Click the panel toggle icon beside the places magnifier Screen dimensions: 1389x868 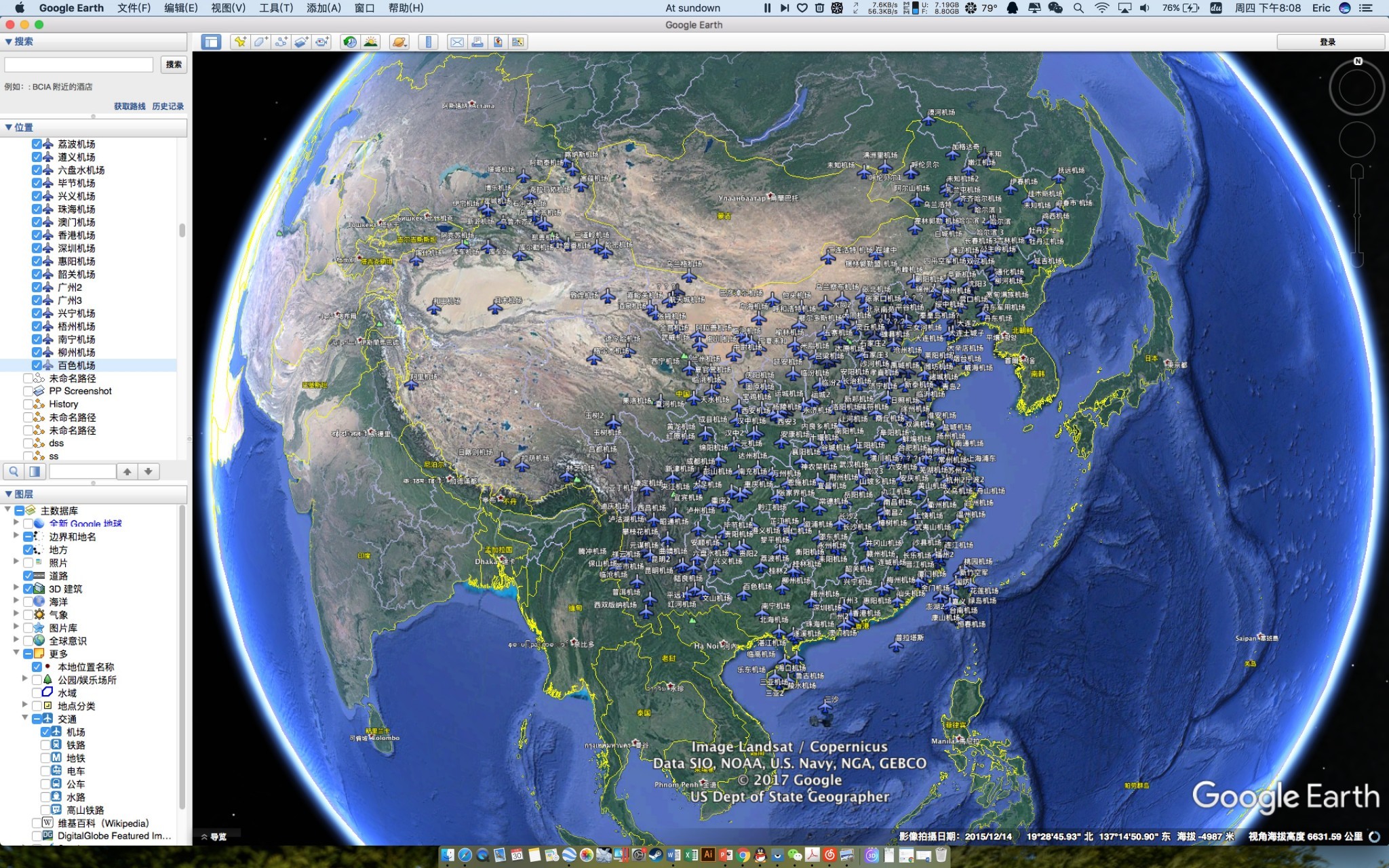[35, 471]
